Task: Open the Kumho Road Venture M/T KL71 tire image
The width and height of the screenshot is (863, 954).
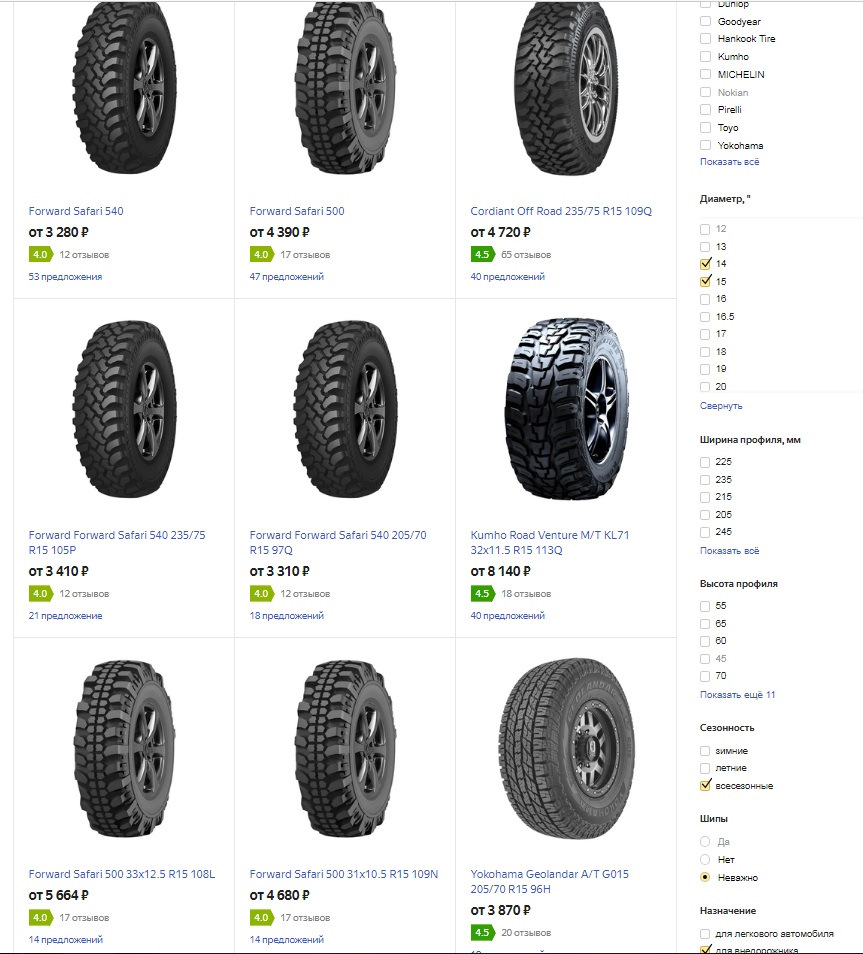Action: (566, 408)
